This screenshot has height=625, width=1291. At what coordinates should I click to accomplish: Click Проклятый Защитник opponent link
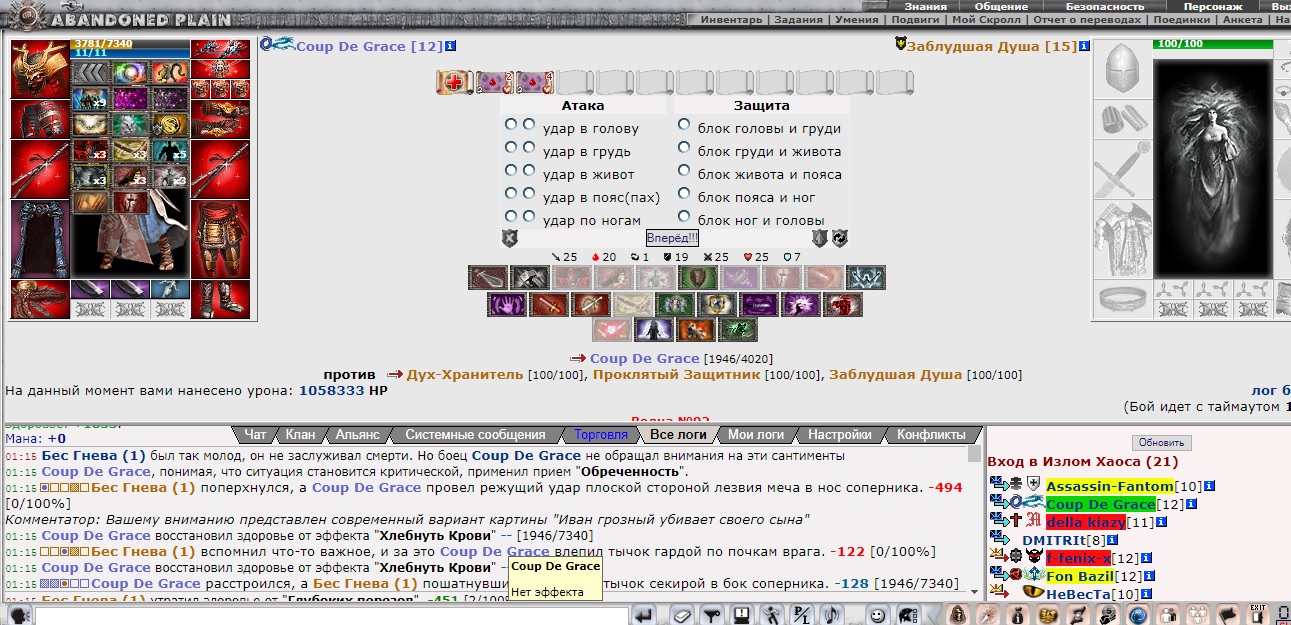click(x=677, y=374)
